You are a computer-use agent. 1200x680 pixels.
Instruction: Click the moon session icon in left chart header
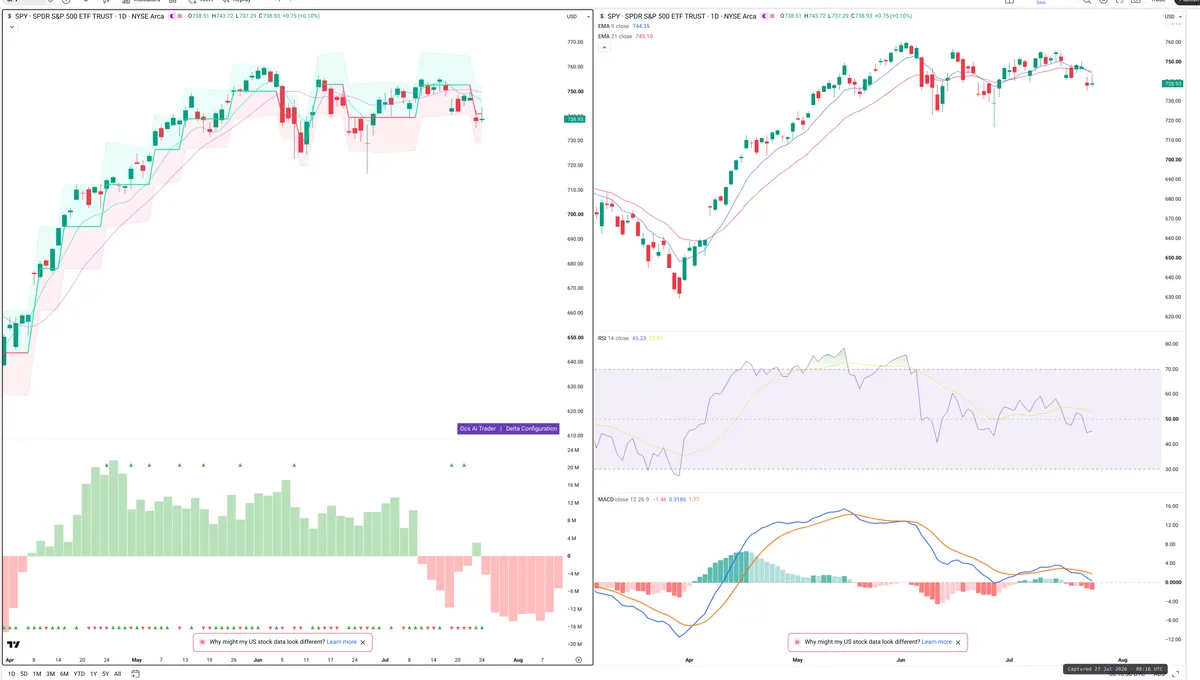(172, 16)
